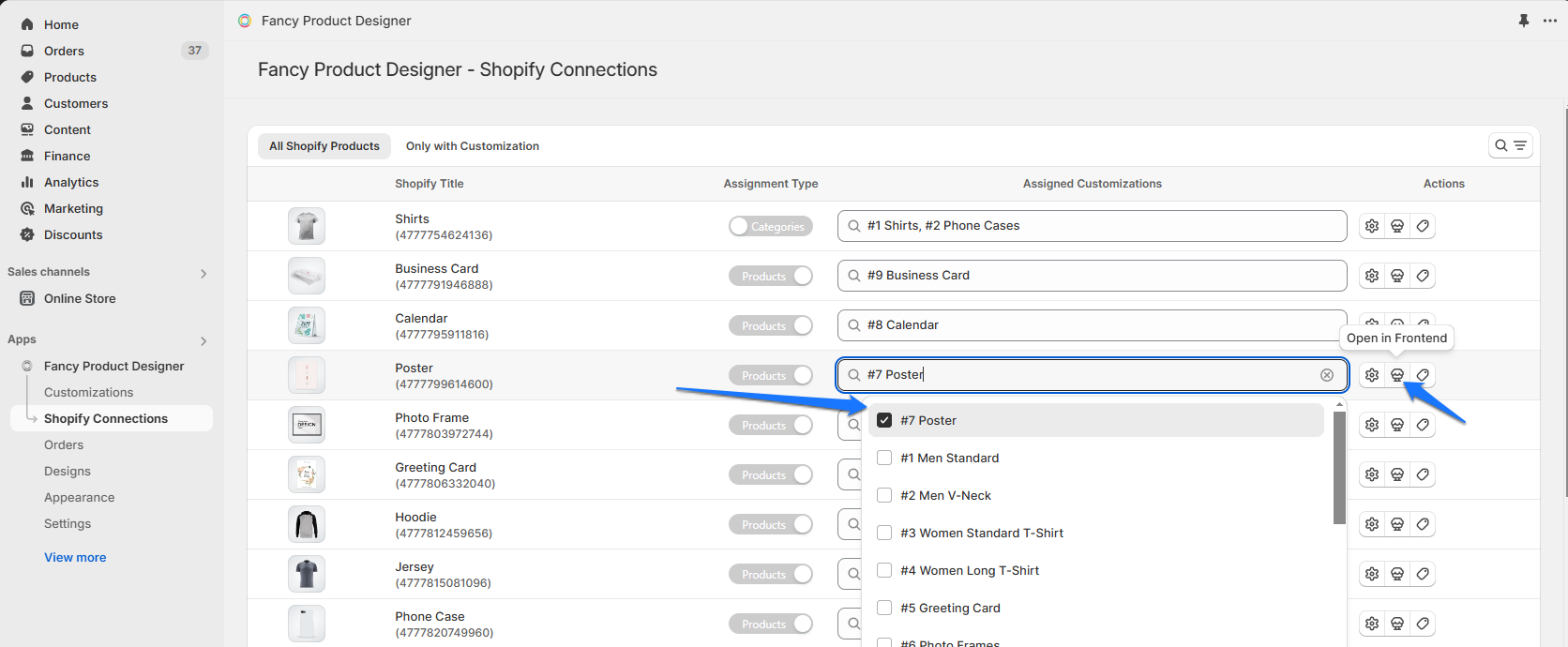Check the #2 Men V-Neck option
1568x647 pixels.
(884, 495)
